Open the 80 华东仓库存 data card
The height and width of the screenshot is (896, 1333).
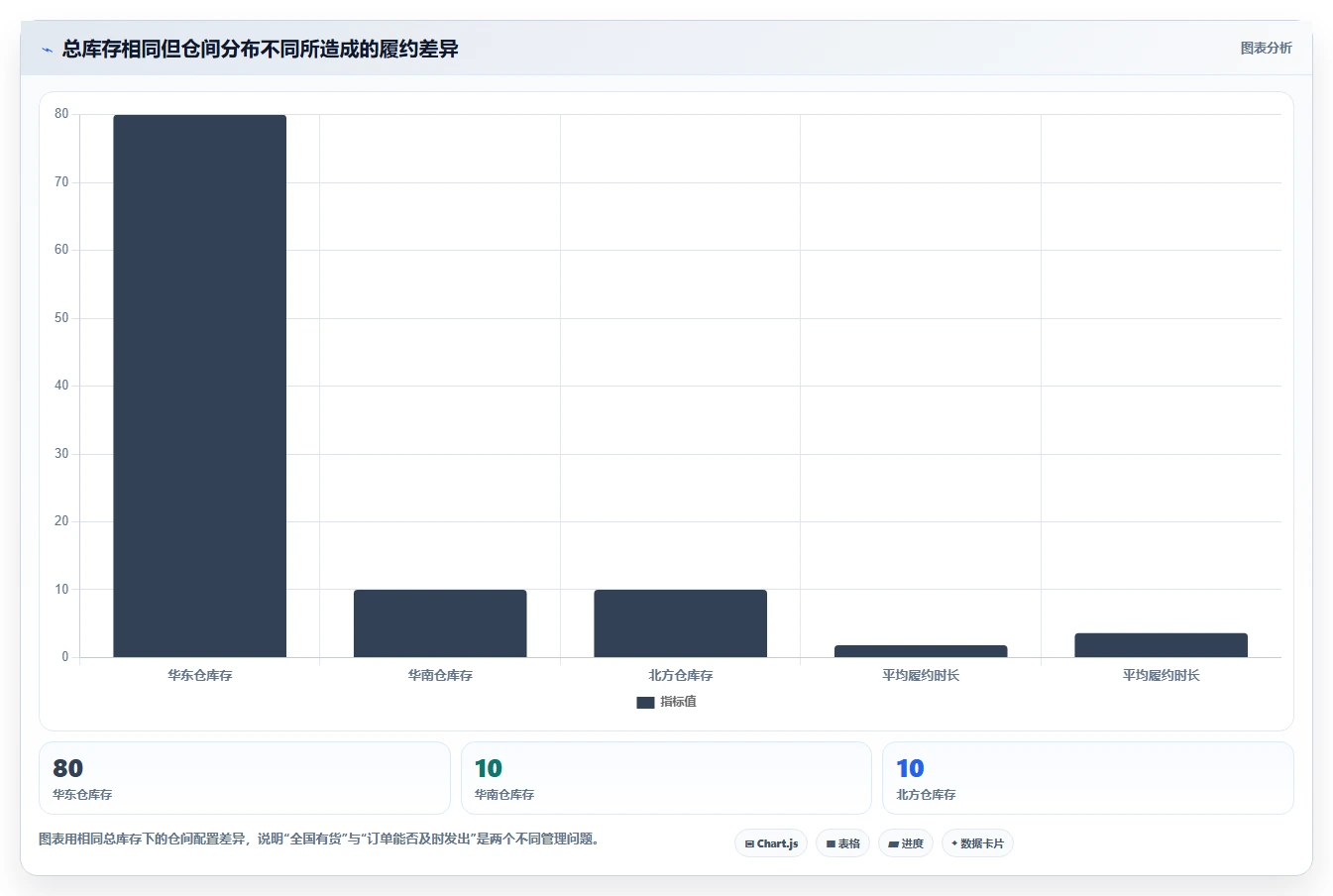(244, 778)
